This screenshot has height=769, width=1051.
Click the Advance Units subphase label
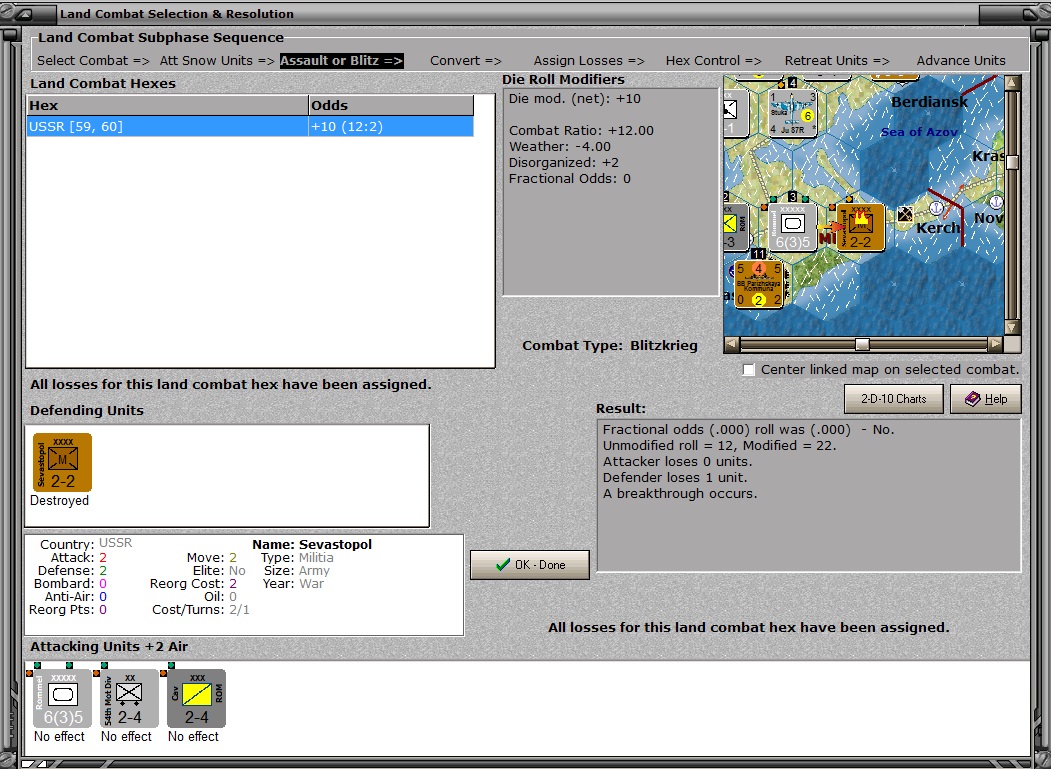961,60
